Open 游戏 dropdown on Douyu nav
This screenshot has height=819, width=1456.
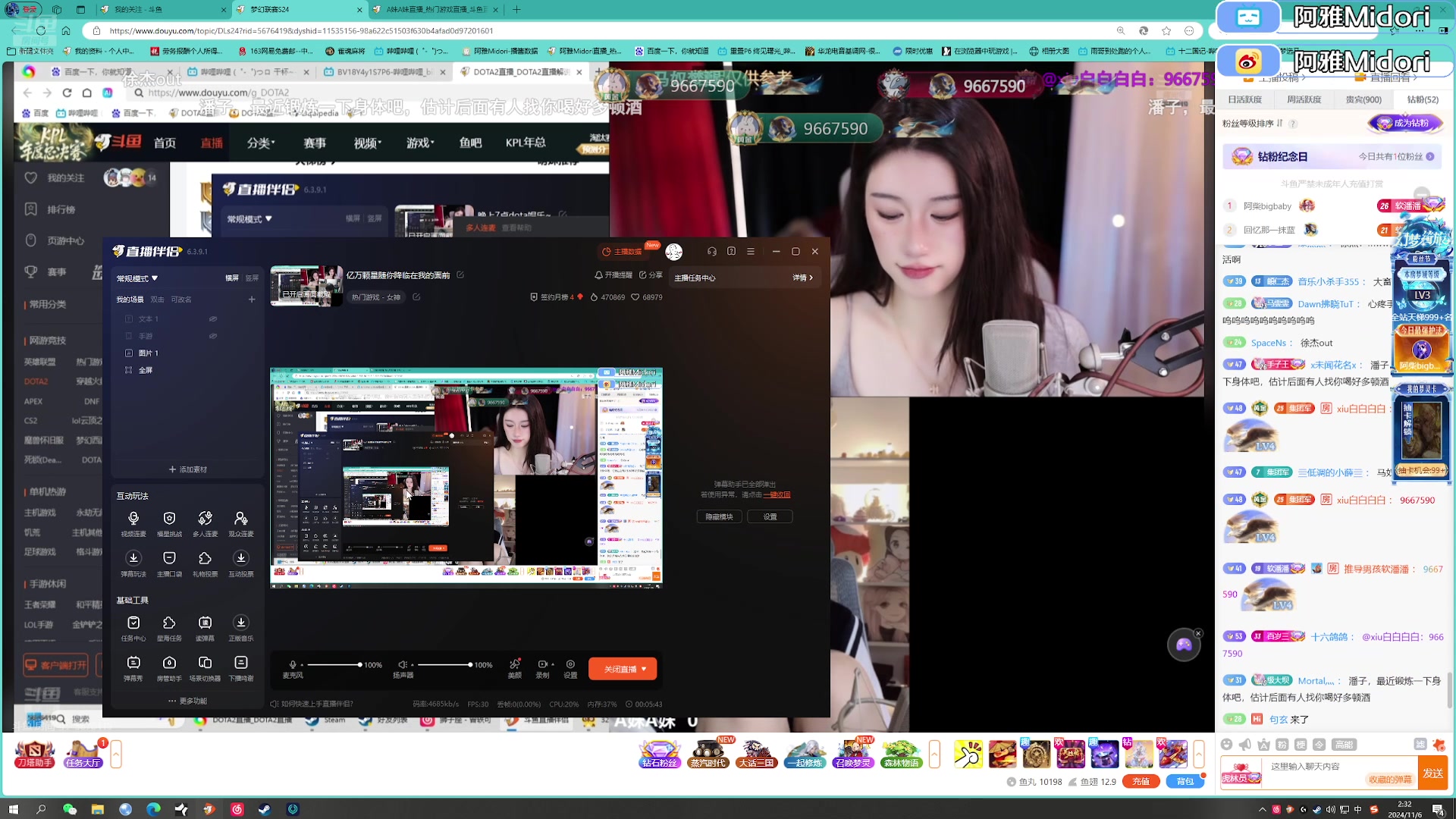(419, 143)
